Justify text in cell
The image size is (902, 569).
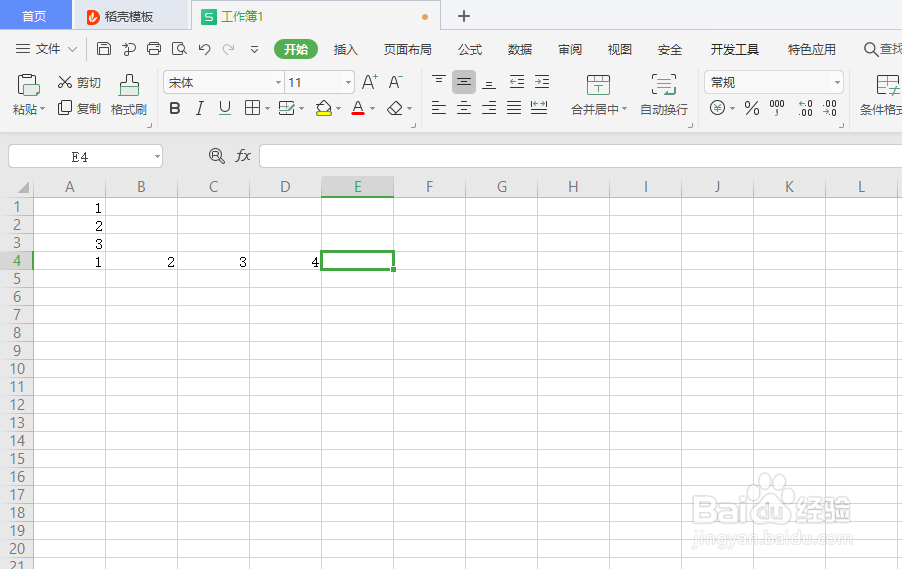coord(514,108)
